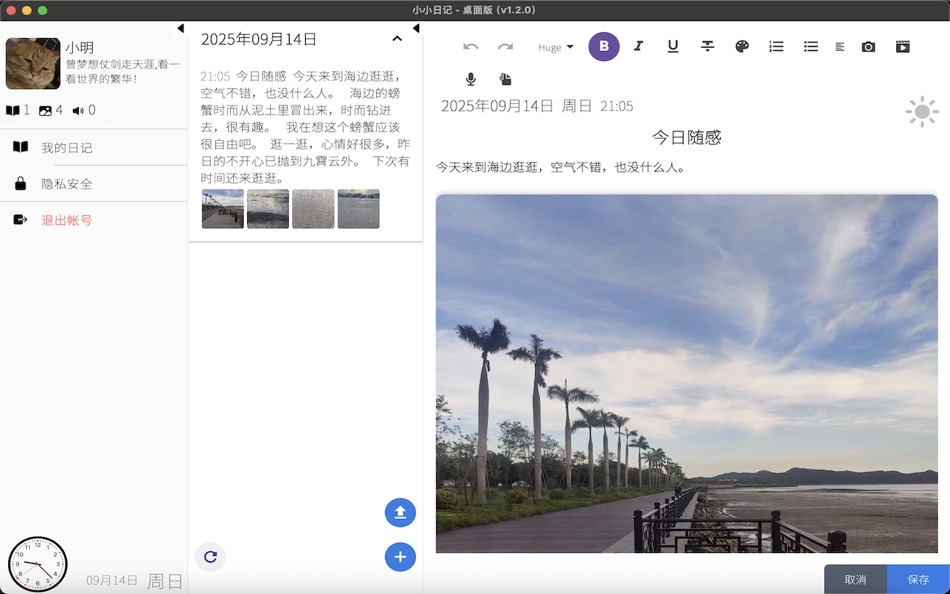
Task: Collapse the left profile sidebar panel
Action: [180, 28]
